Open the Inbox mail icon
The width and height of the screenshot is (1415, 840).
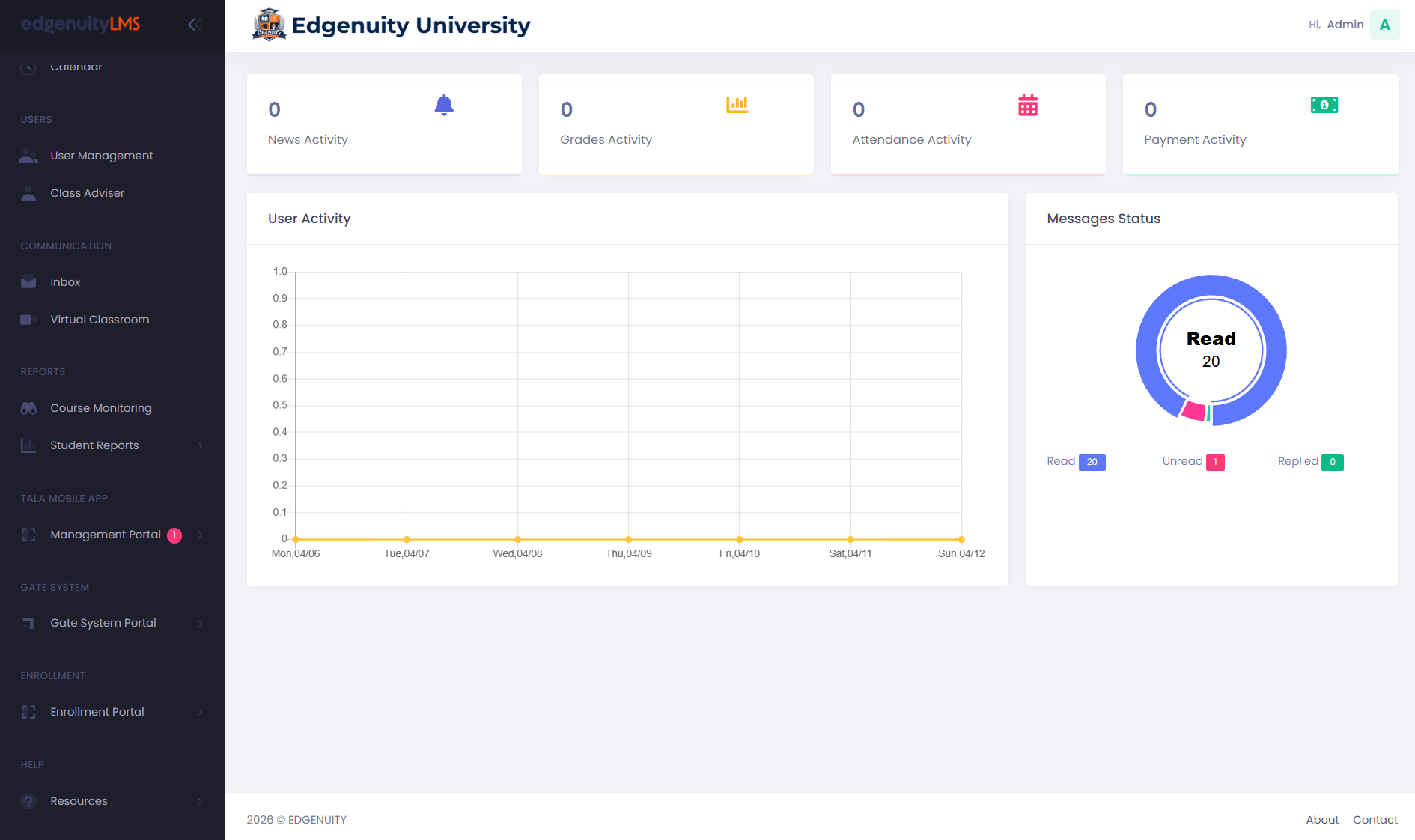pyautogui.click(x=28, y=281)
